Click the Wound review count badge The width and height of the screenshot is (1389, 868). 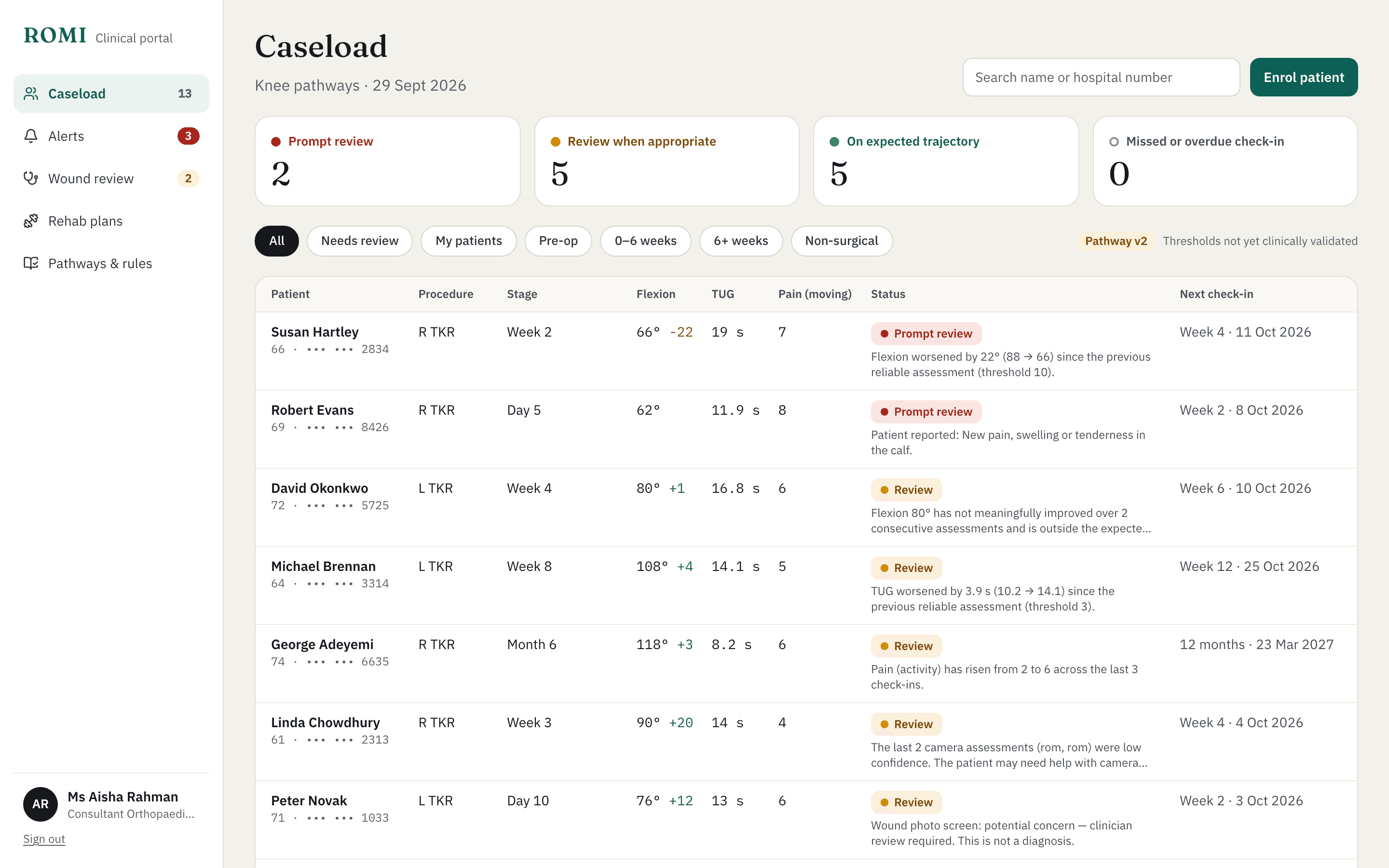tap(188, 178)
